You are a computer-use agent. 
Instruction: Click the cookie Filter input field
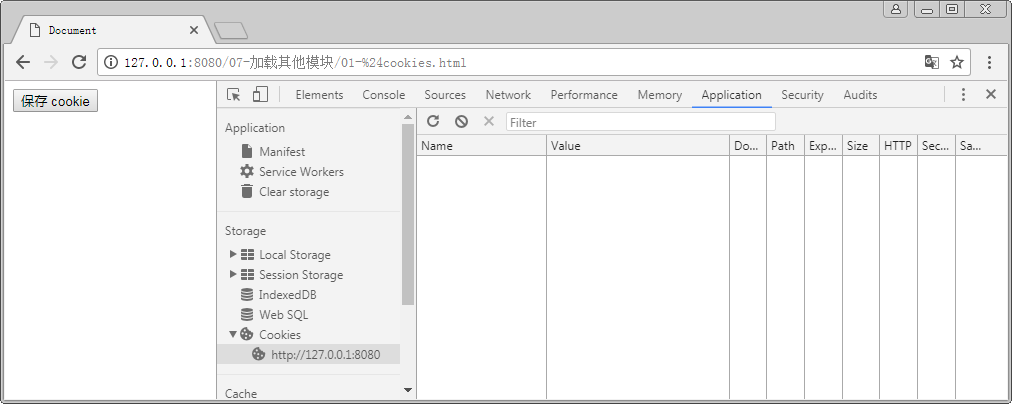coord(640,122)
